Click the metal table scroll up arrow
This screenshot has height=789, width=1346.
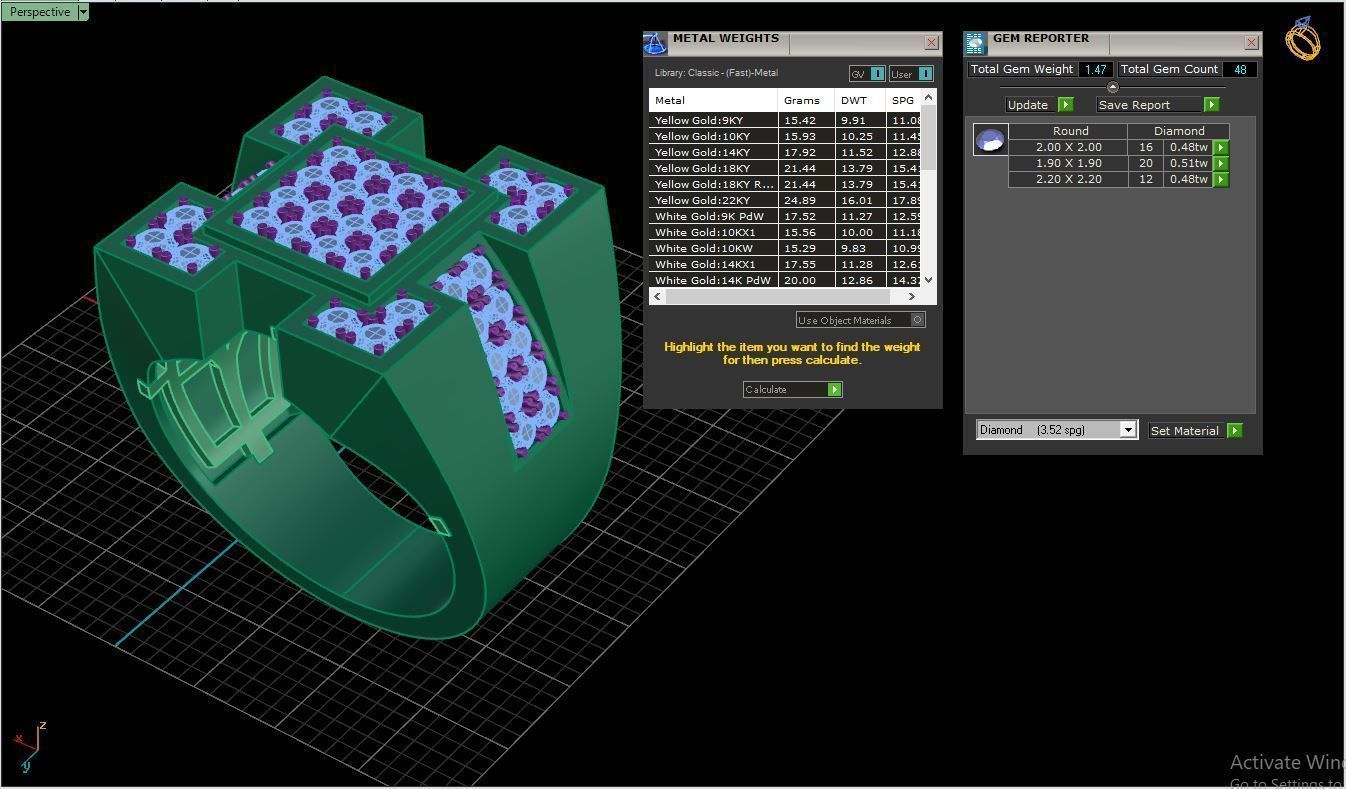coord(928,97)
